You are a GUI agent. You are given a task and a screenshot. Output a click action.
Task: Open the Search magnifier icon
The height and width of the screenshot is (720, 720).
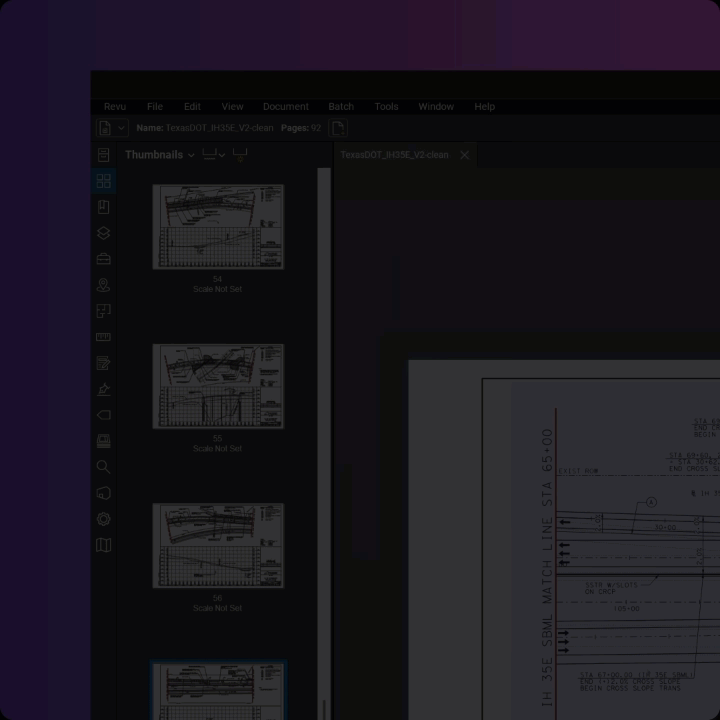[104, 467]
